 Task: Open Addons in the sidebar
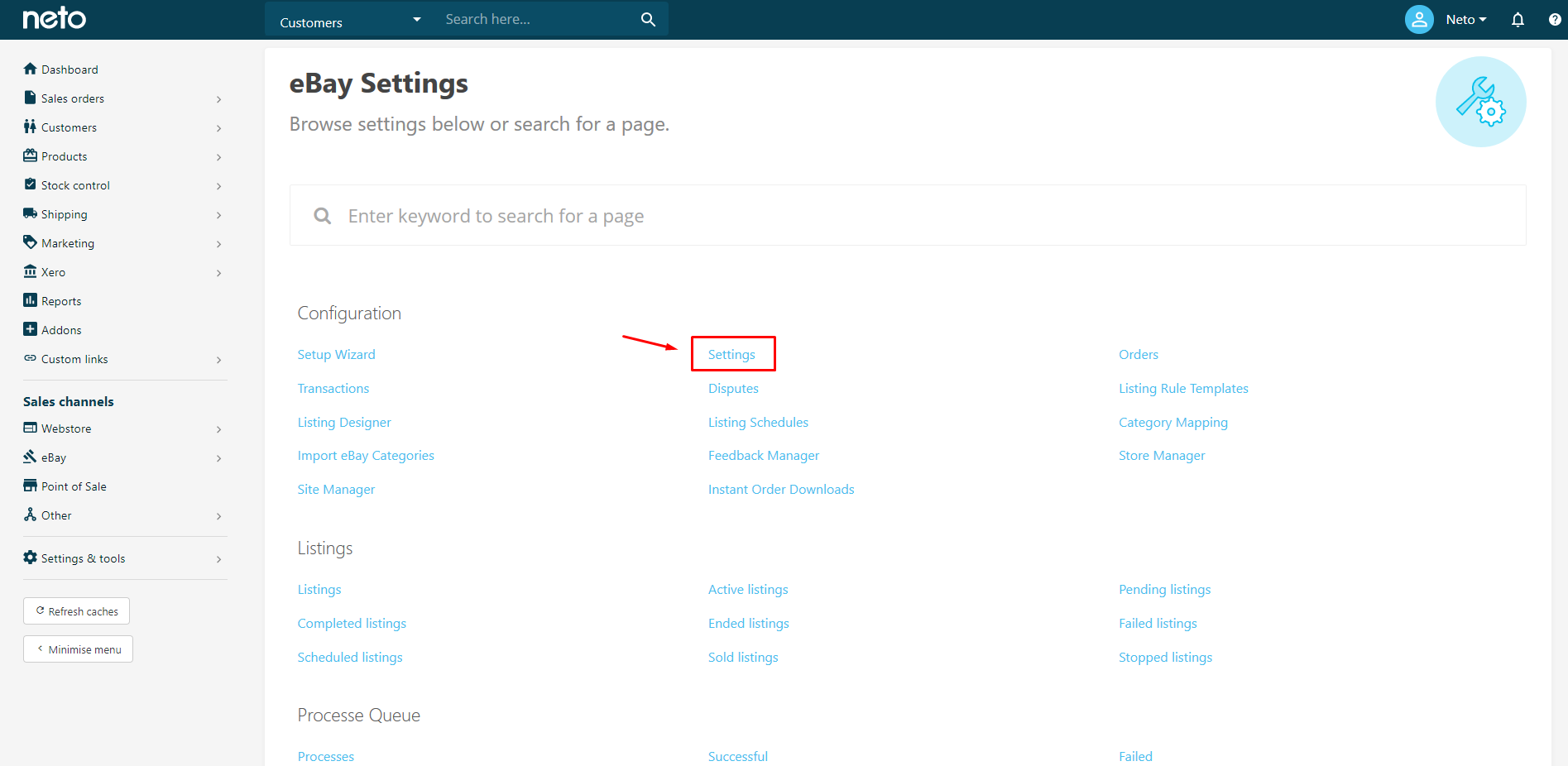(61, 330)
